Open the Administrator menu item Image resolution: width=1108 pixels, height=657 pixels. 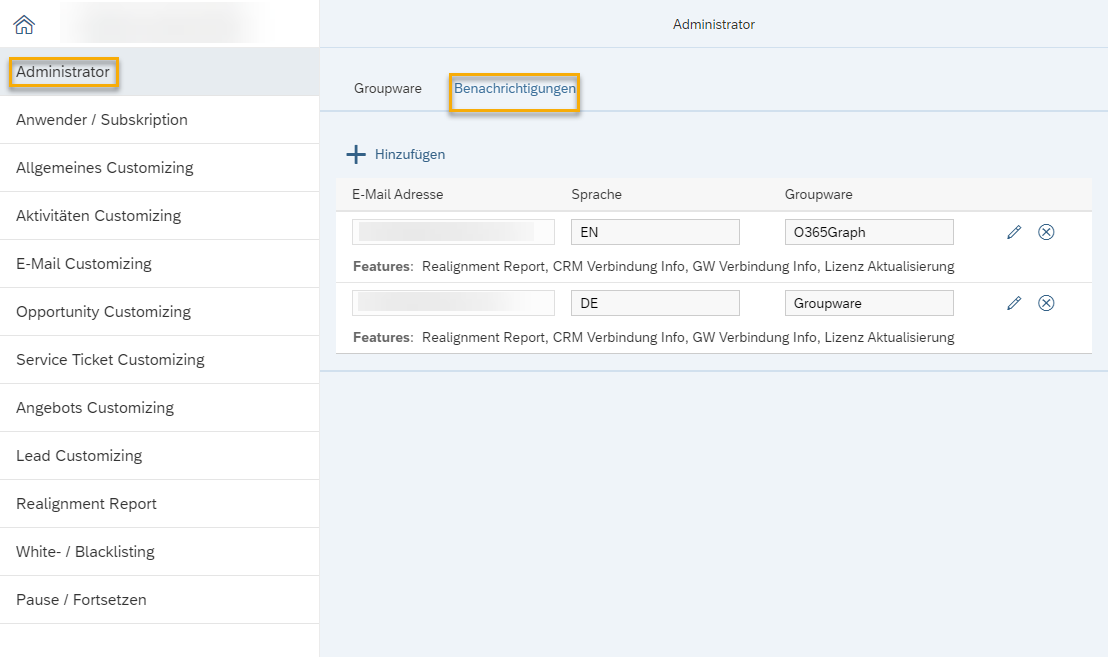(x=63, y=72)
